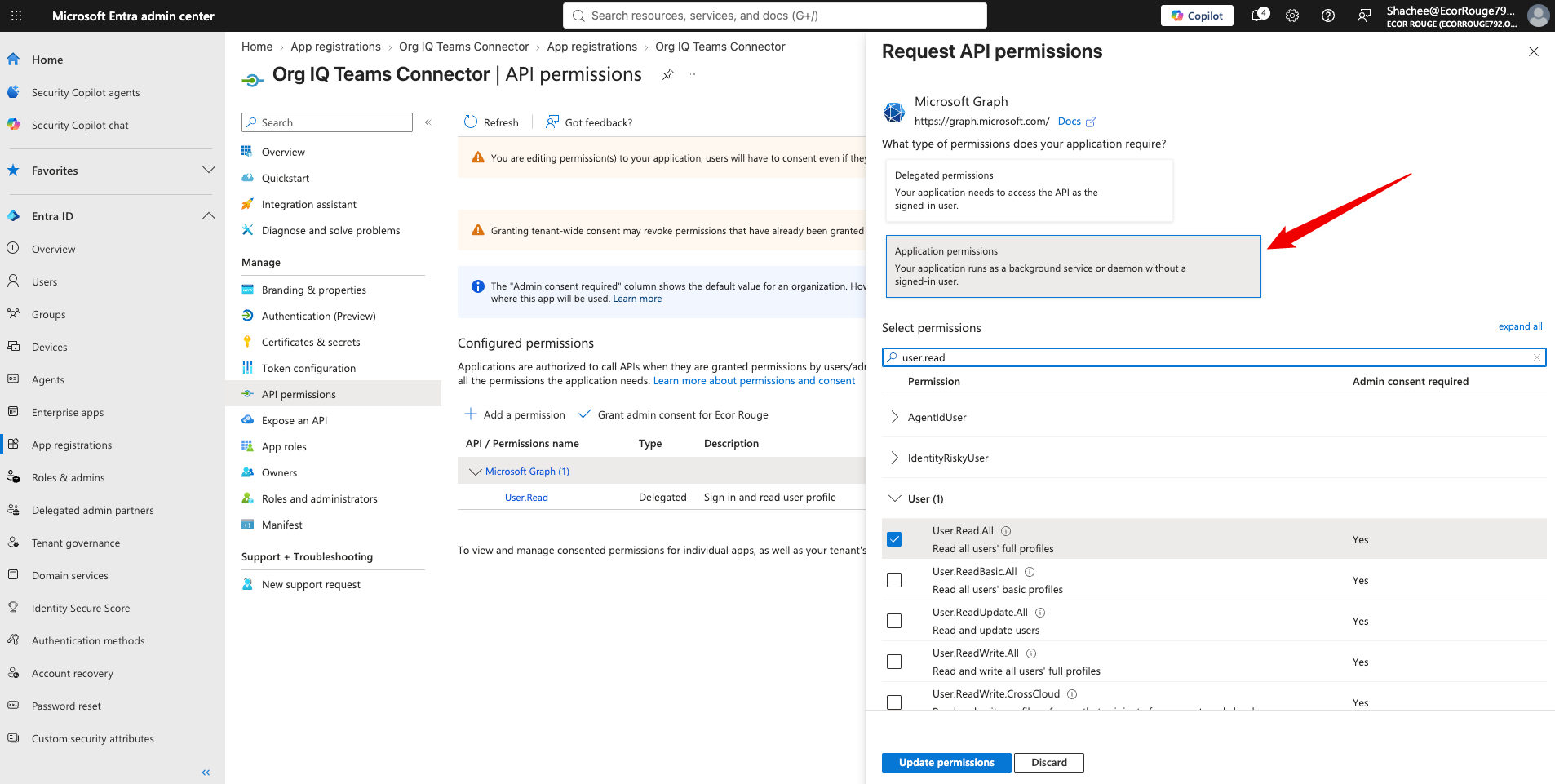This screenshot has height=784, width=1555.
Task: Click the Expose an API cloud icon
Action: (247, 419)
